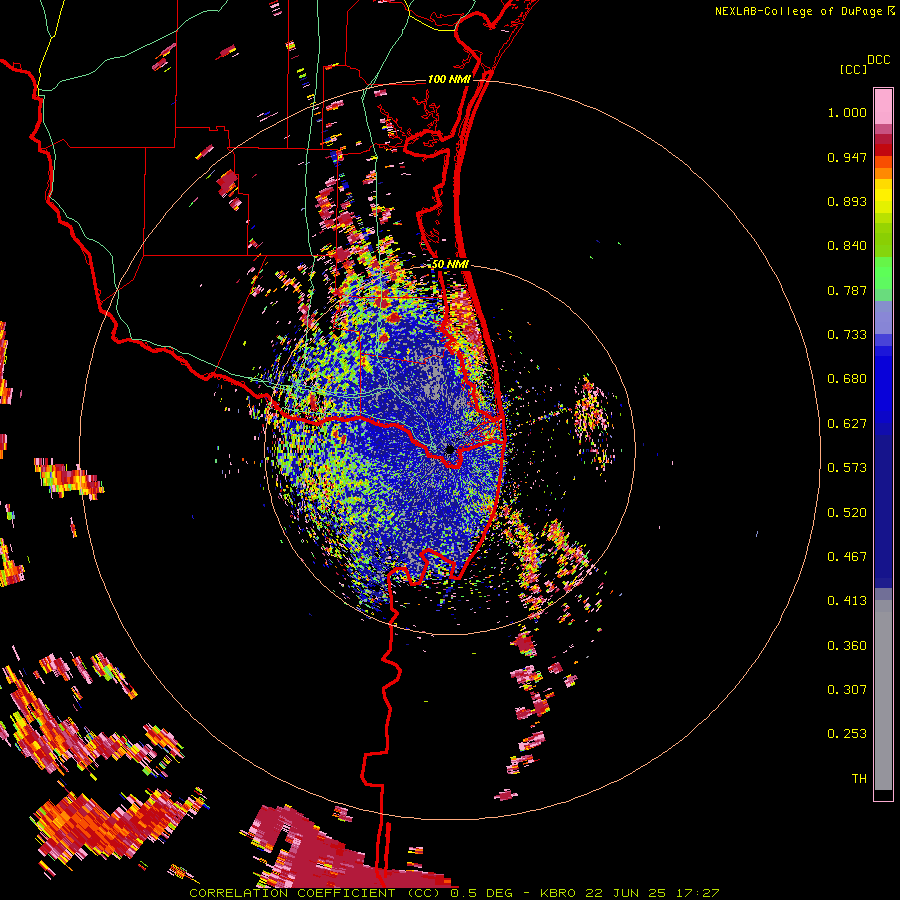The height and width of the screenshot is (900, 900).
Task: Select the 1.000 scale value
Action: click(x=847, y=112)
